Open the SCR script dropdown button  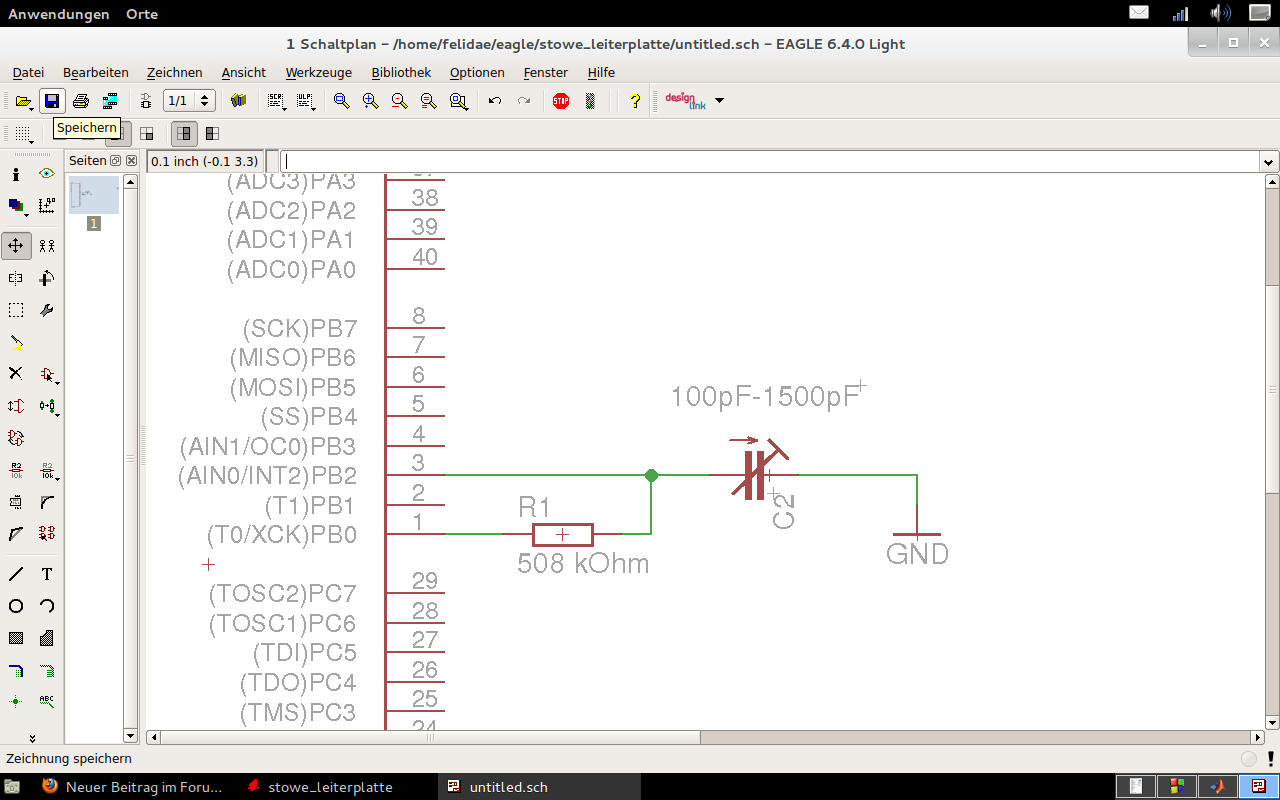[276, 101]
